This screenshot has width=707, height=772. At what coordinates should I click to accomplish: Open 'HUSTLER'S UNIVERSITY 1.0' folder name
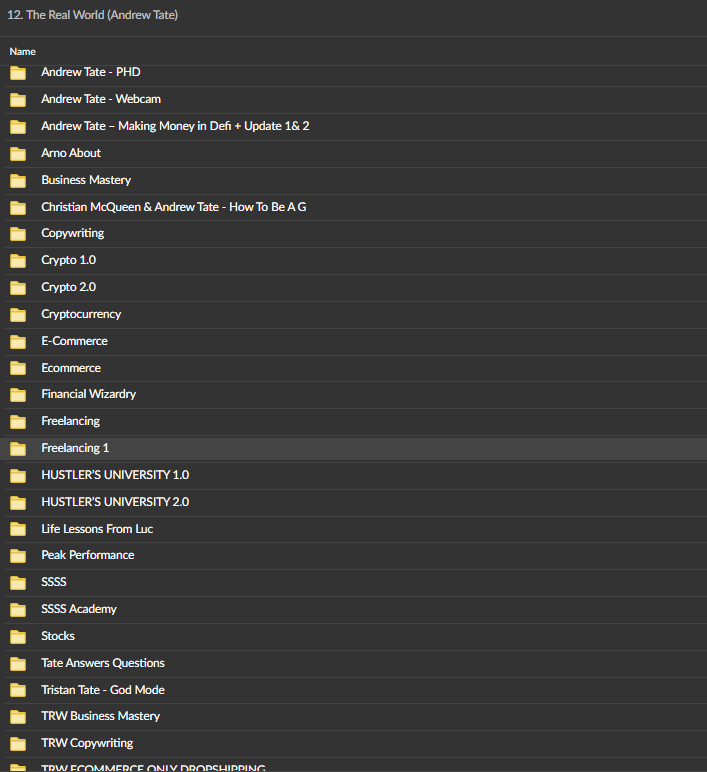click(x=115, y=475)
